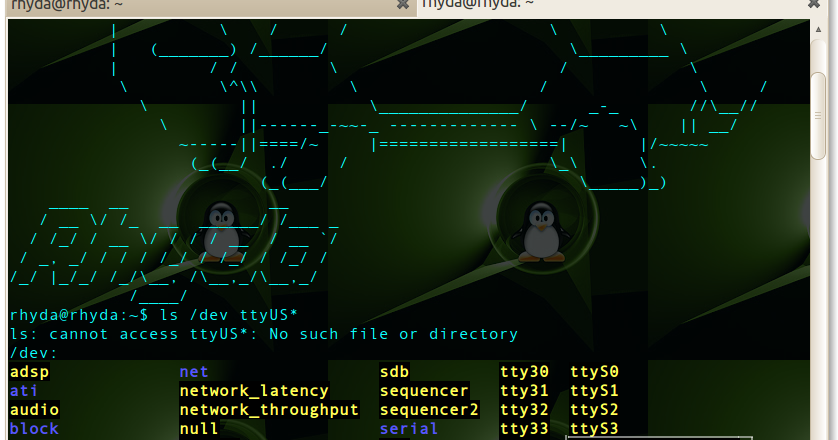This screenshot has height=440, width=838.
Task: Click the 'ttyS2' serial device
Action: (x=594, y=410)
